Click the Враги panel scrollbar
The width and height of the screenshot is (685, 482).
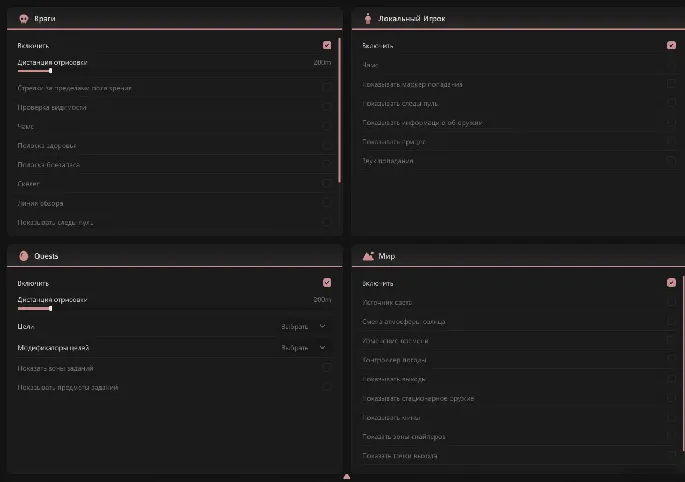(x=339, y=110)
